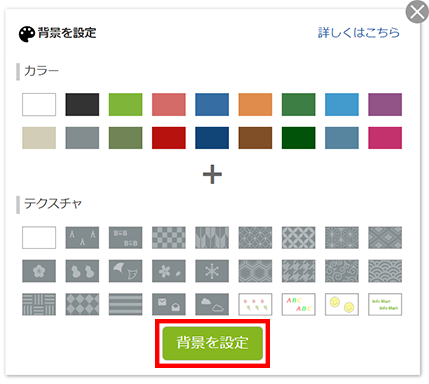Close the background settings dialog
The height and width of the screenshot is (384, 429).
(x=417, y=12)
